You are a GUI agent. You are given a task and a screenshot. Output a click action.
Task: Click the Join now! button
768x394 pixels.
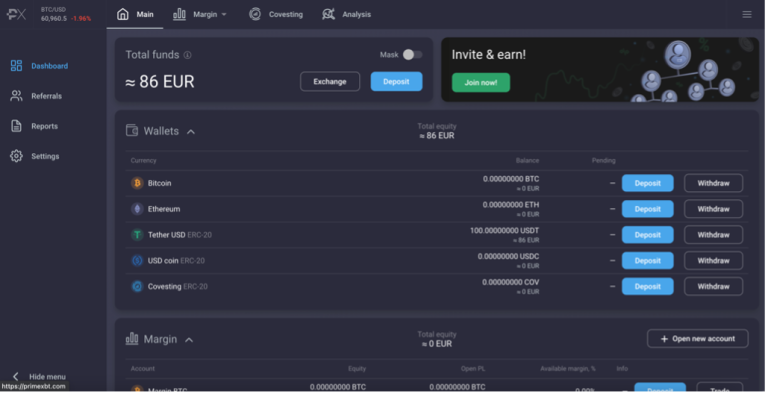(x=482, y=83)
